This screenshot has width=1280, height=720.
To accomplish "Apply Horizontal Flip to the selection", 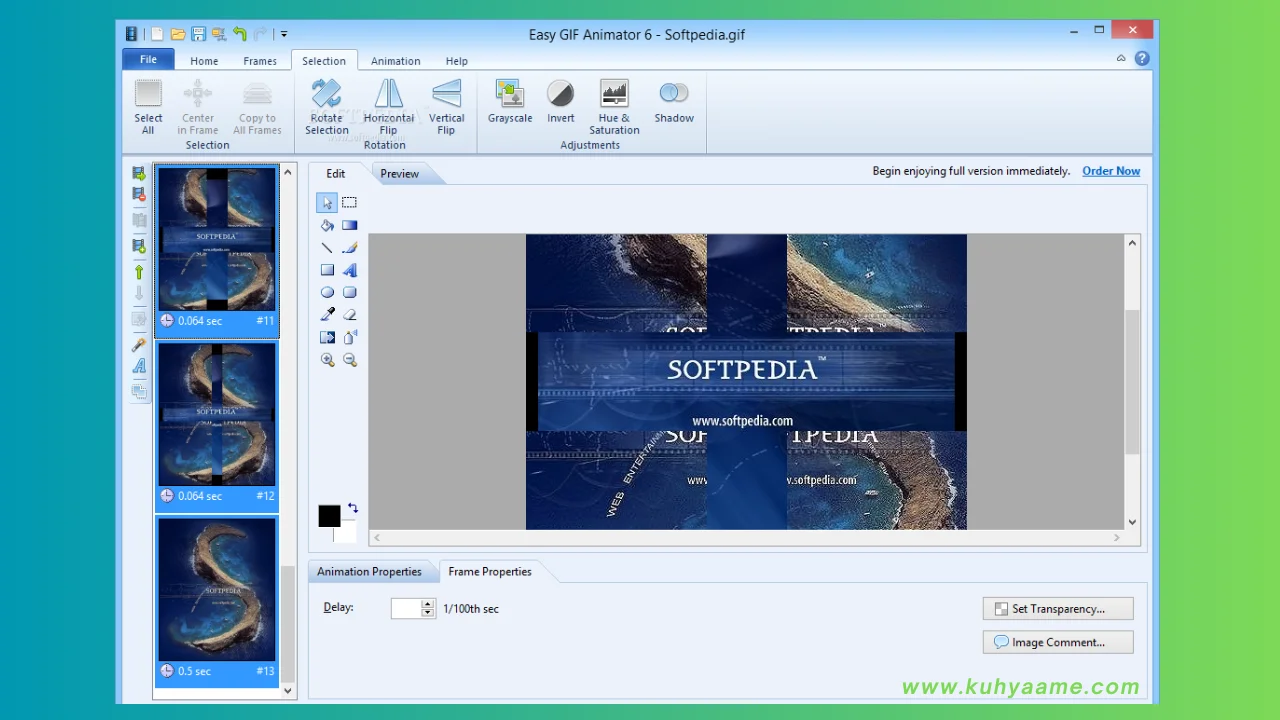I will pyautogui.click(x=388, y=108).
